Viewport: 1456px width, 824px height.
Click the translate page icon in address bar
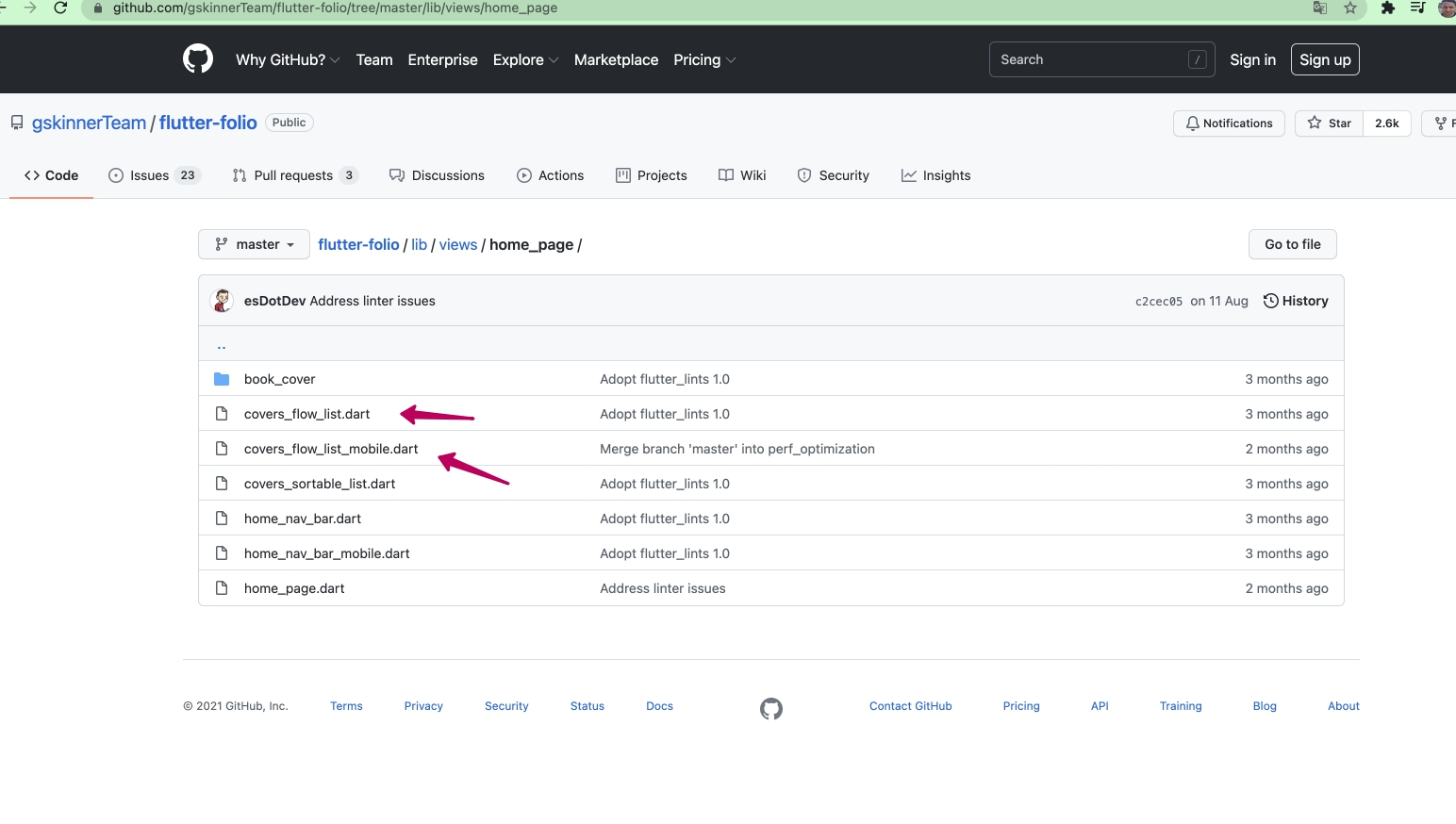[1320, 8]
